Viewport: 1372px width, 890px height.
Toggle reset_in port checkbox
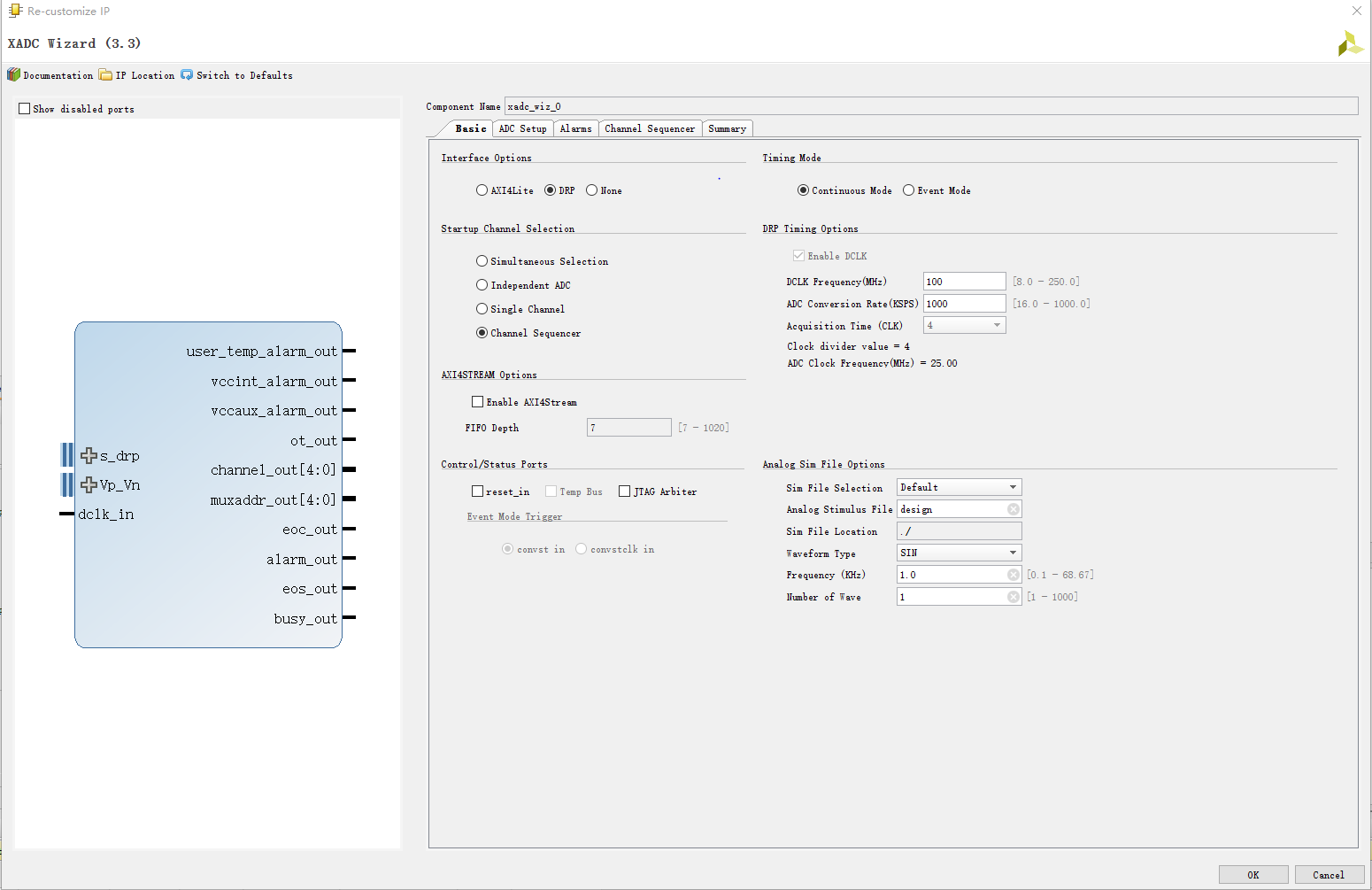tap(478, 491)
